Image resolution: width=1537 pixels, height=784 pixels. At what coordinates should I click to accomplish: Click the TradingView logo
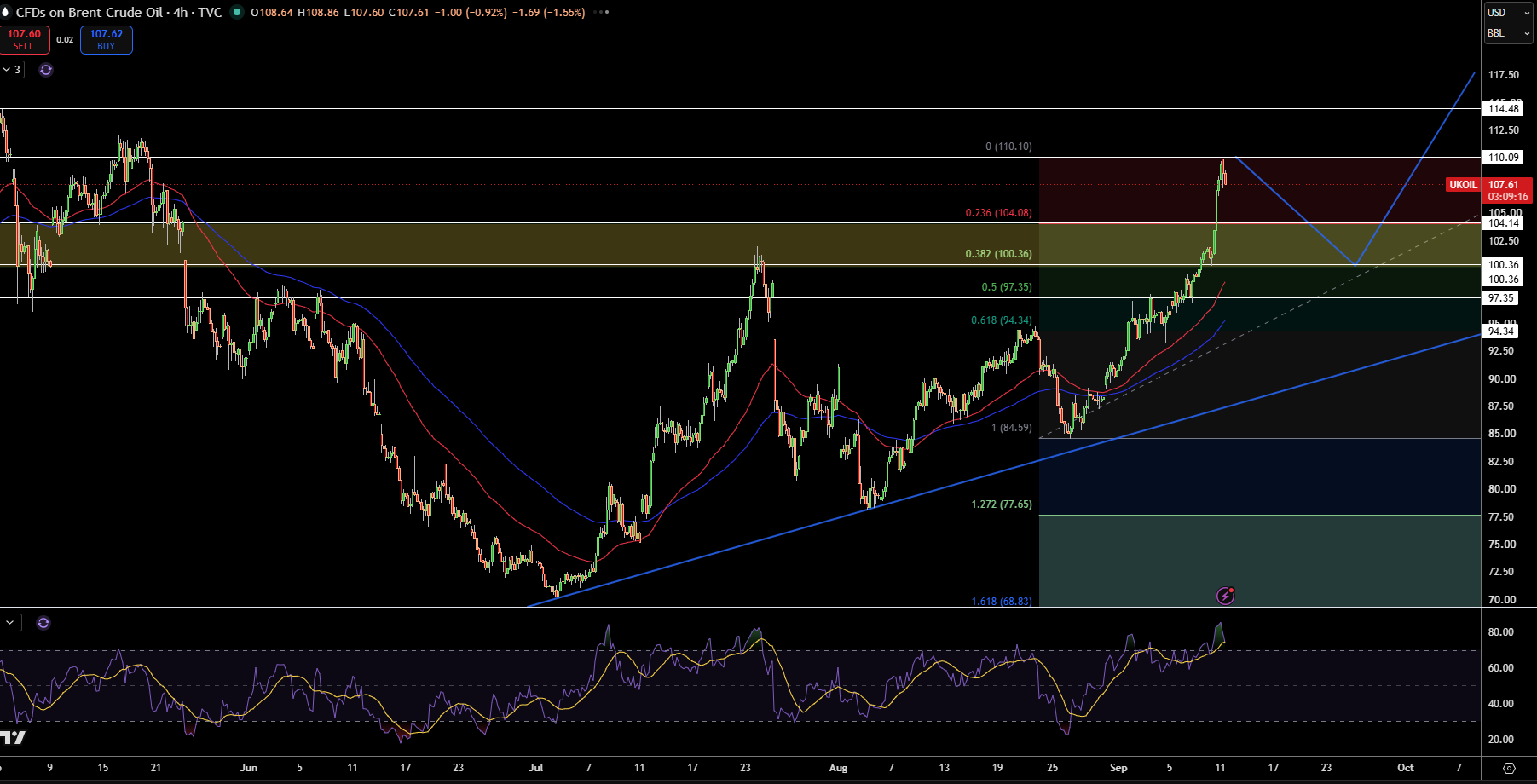(13, 737)
